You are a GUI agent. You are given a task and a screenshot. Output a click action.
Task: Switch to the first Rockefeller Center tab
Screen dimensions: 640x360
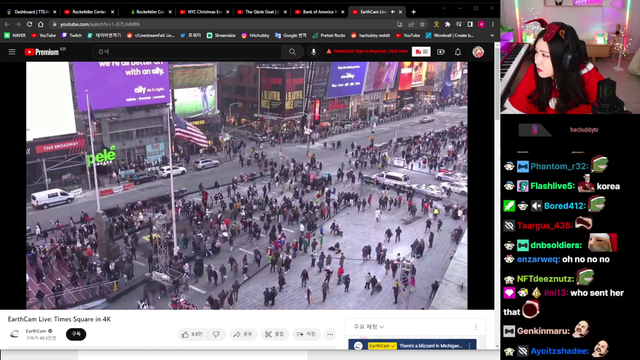(x=89, y=12)
